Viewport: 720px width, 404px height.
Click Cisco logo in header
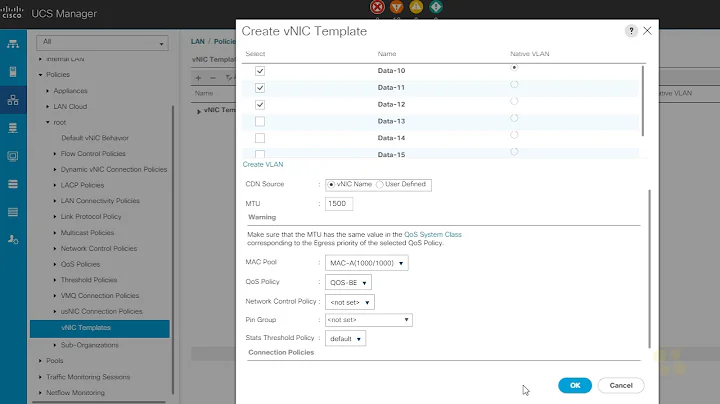click(12, 12)
